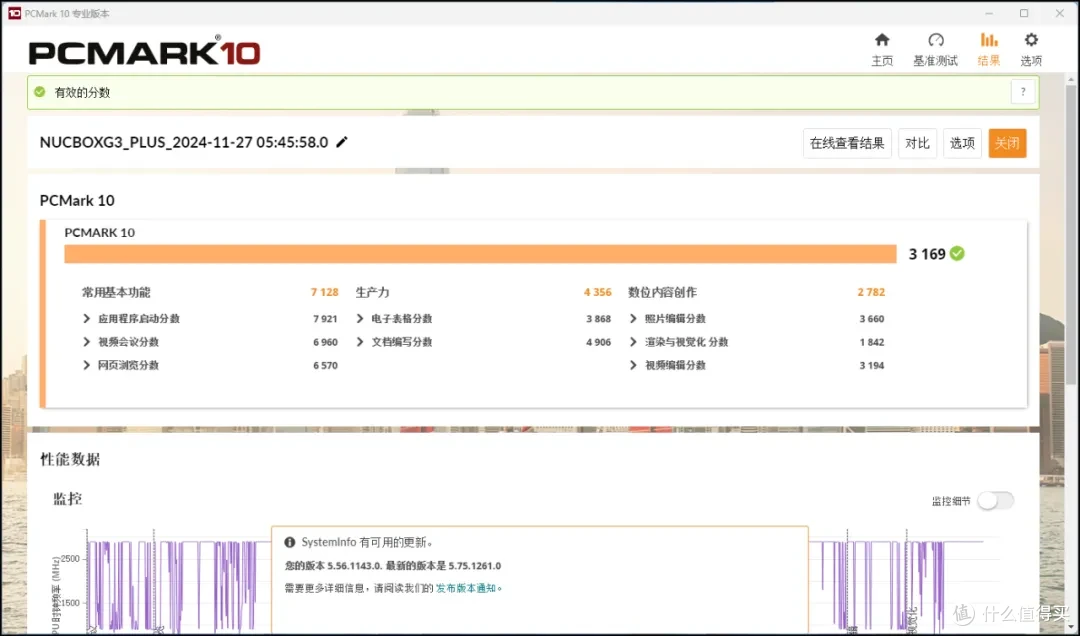The height and width of the screenshot is (636, 1080).
Task: Click the 常用基本功能 score 7 128
Action: tap(324, 292)
